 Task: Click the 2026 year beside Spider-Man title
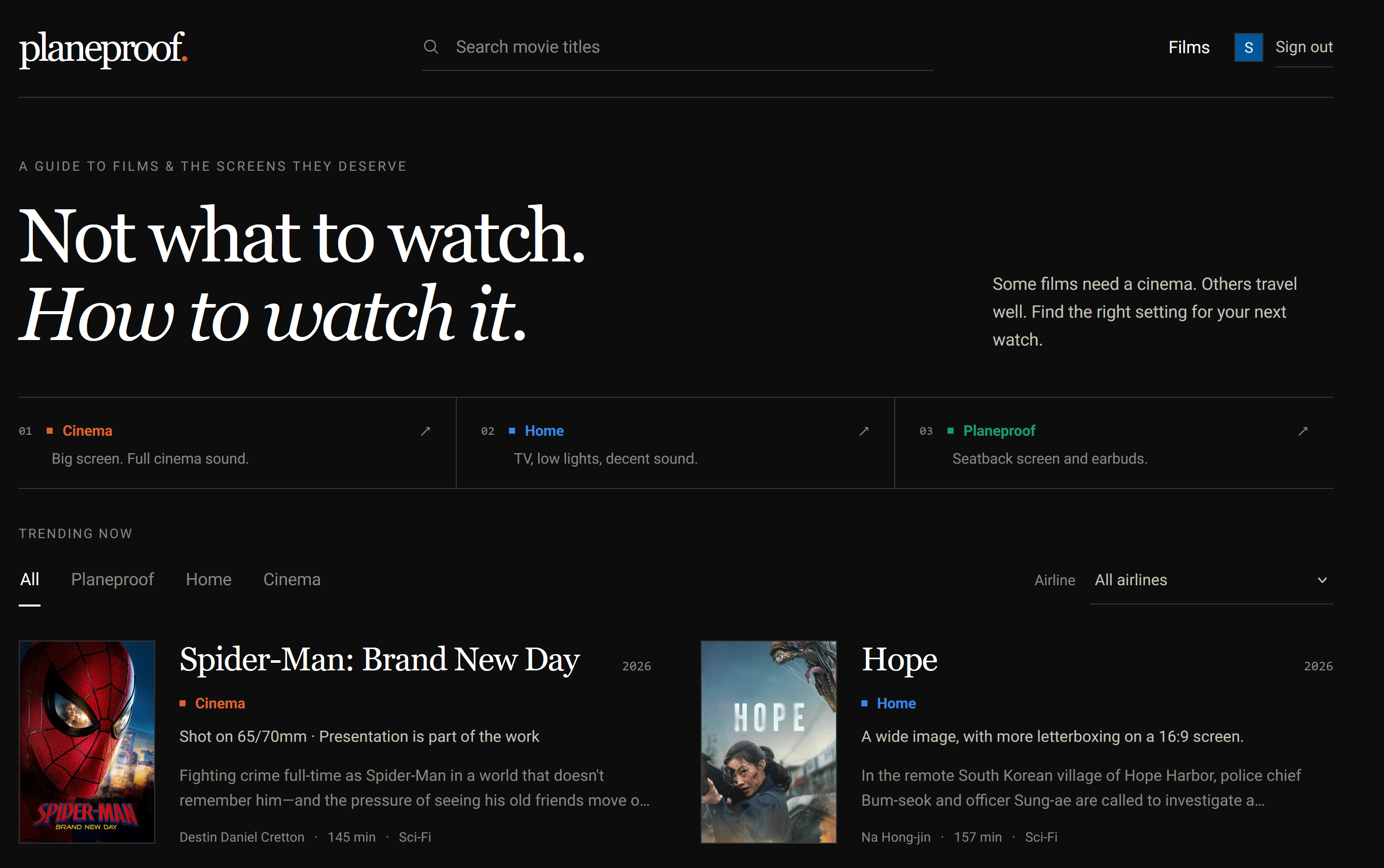pyautogui.click(x=636, y=666)
